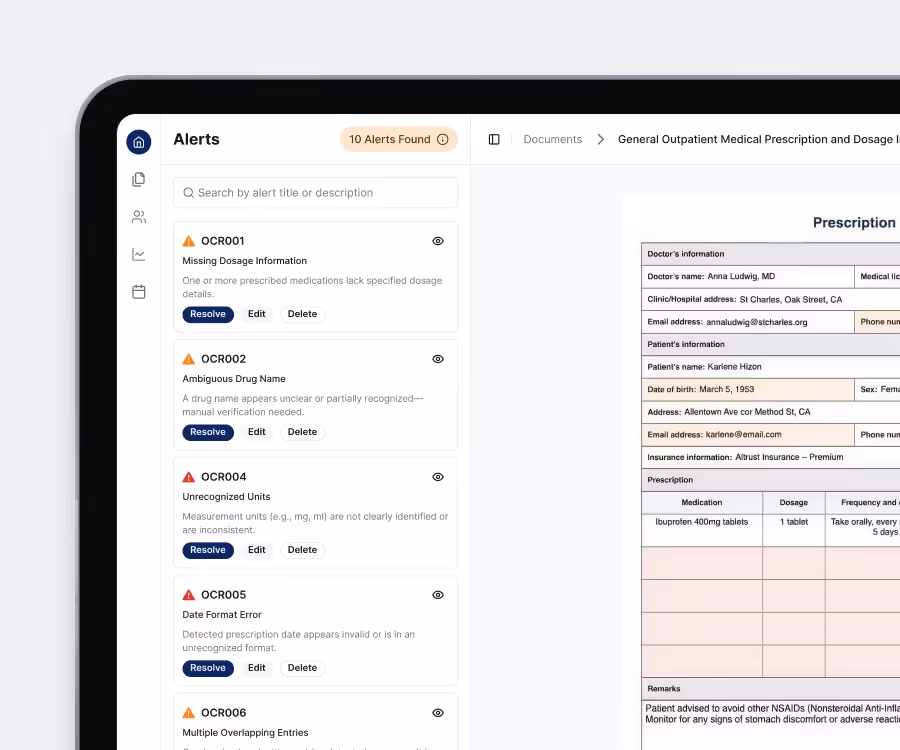Image resolution: width=900 pixels, height=750 pixels.
Task: Click the Prescription document title
Action: pyautogui.click(x=854, y=223)
